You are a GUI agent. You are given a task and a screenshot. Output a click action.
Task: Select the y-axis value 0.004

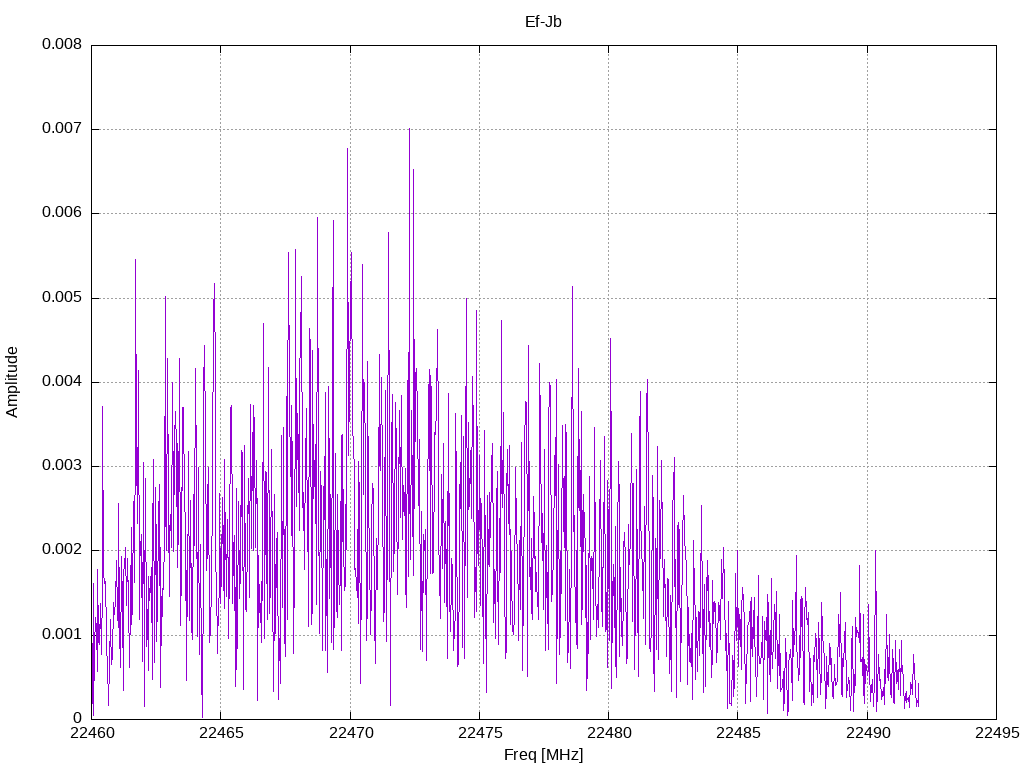pos(62,381)
